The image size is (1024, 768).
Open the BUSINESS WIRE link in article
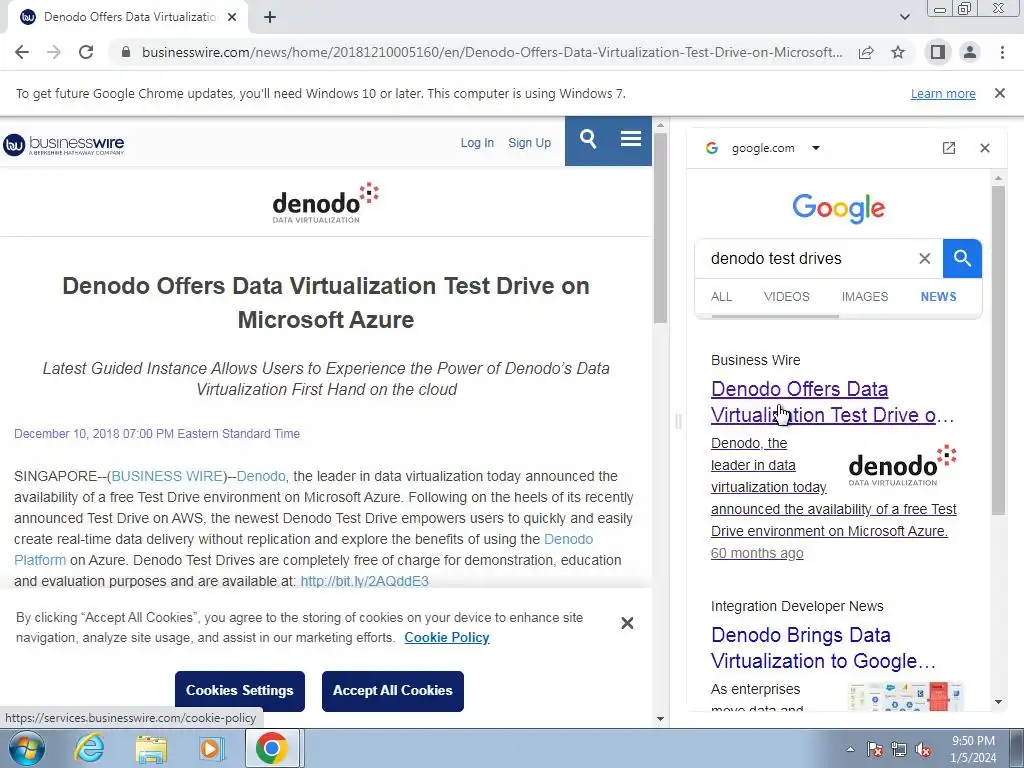[x=168, y=476]
